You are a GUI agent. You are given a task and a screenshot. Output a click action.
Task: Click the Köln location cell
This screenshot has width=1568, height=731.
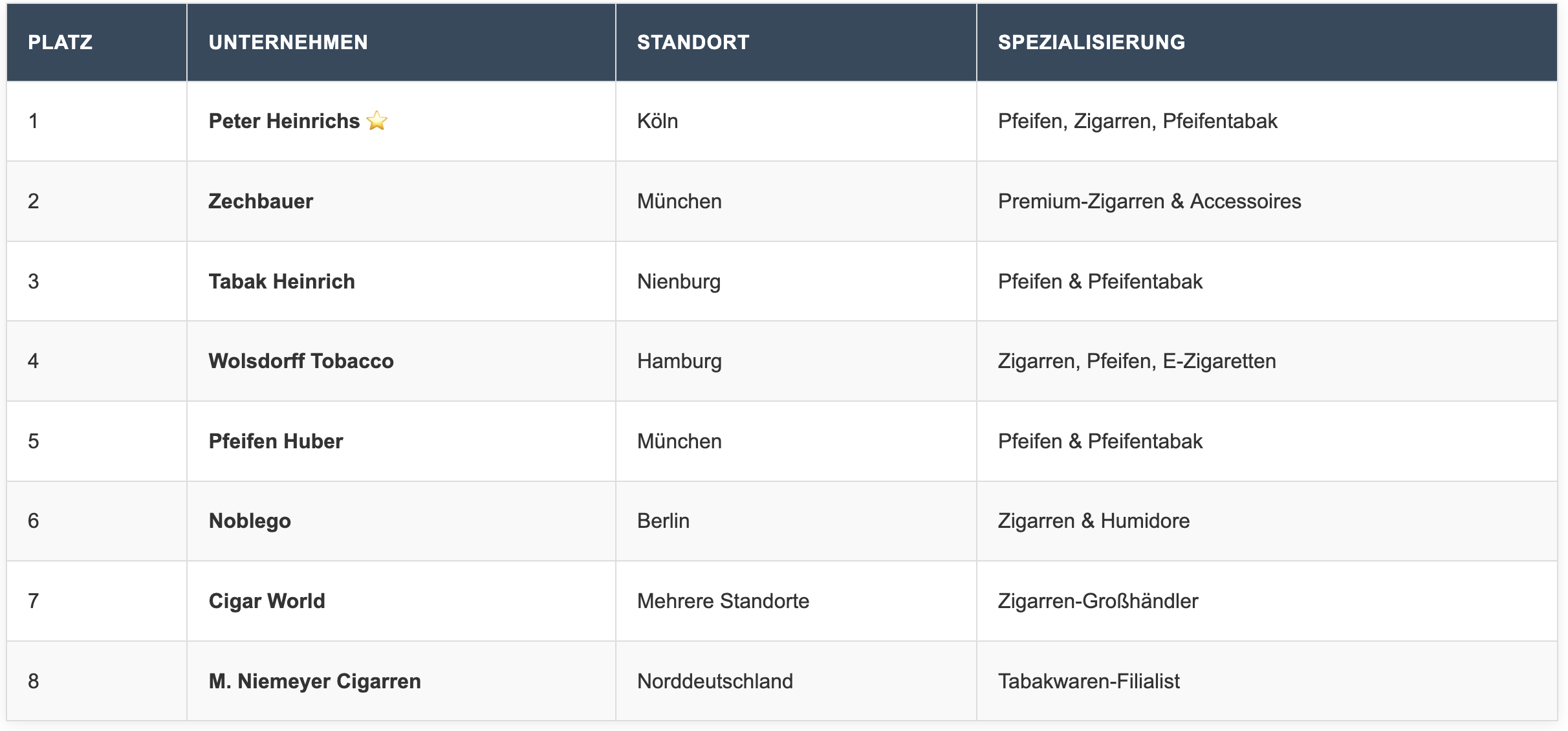point(657,122)
